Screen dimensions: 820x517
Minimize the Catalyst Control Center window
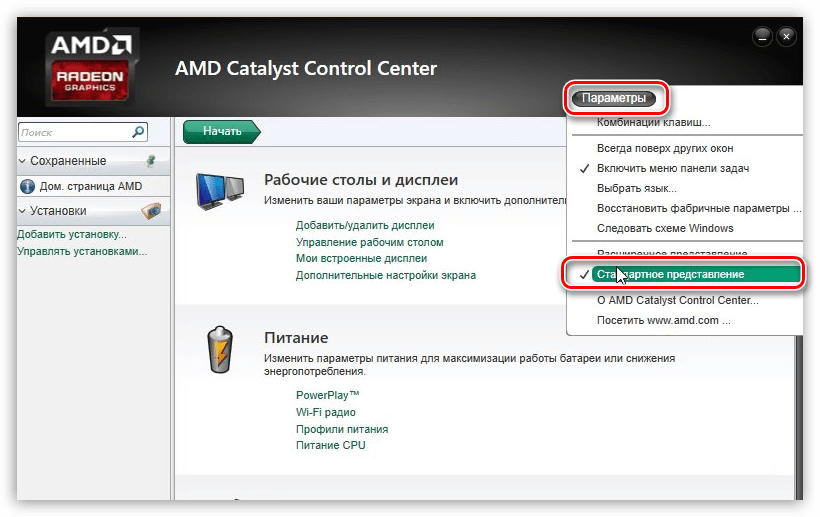pos(762,37)
